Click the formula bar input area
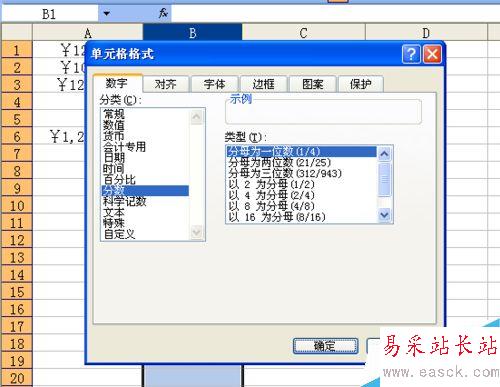This screenshot has width=500, height=387. (x=335, y=14)
